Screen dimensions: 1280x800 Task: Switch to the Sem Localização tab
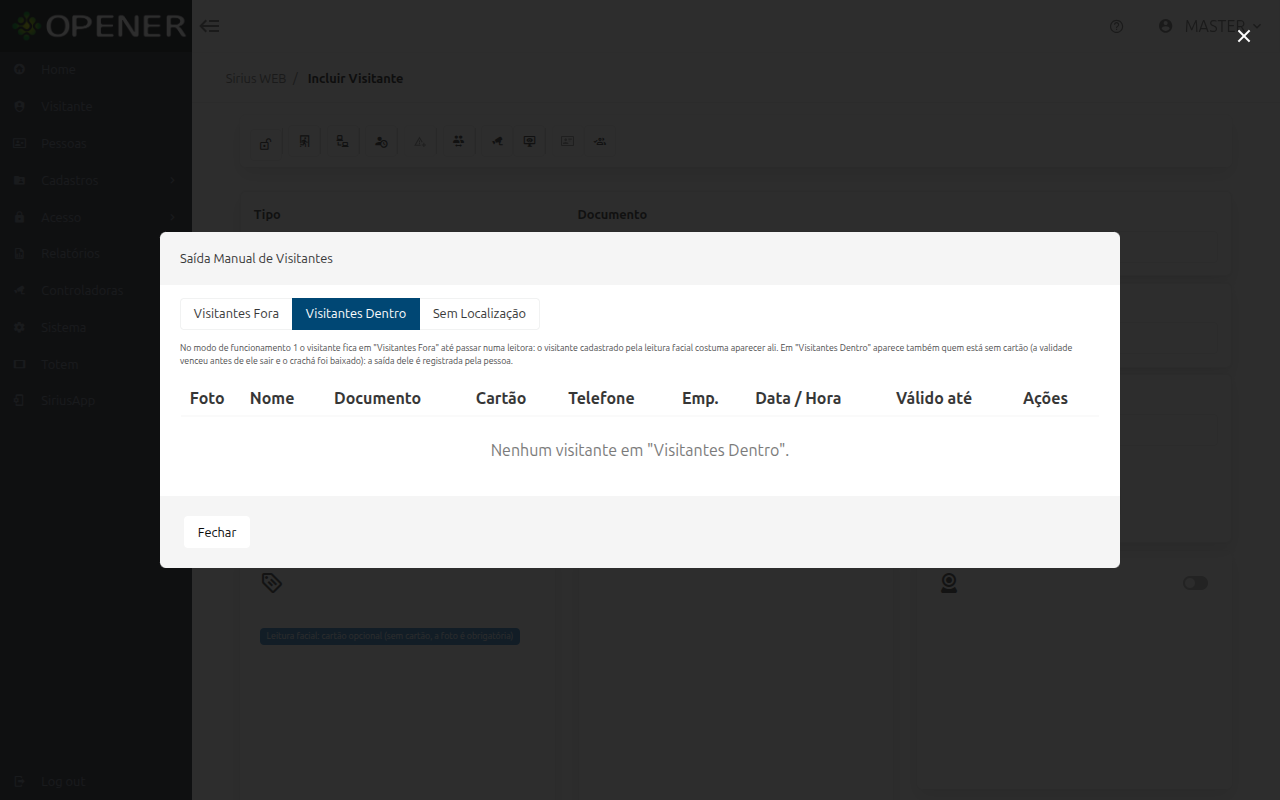click(479, 314)
